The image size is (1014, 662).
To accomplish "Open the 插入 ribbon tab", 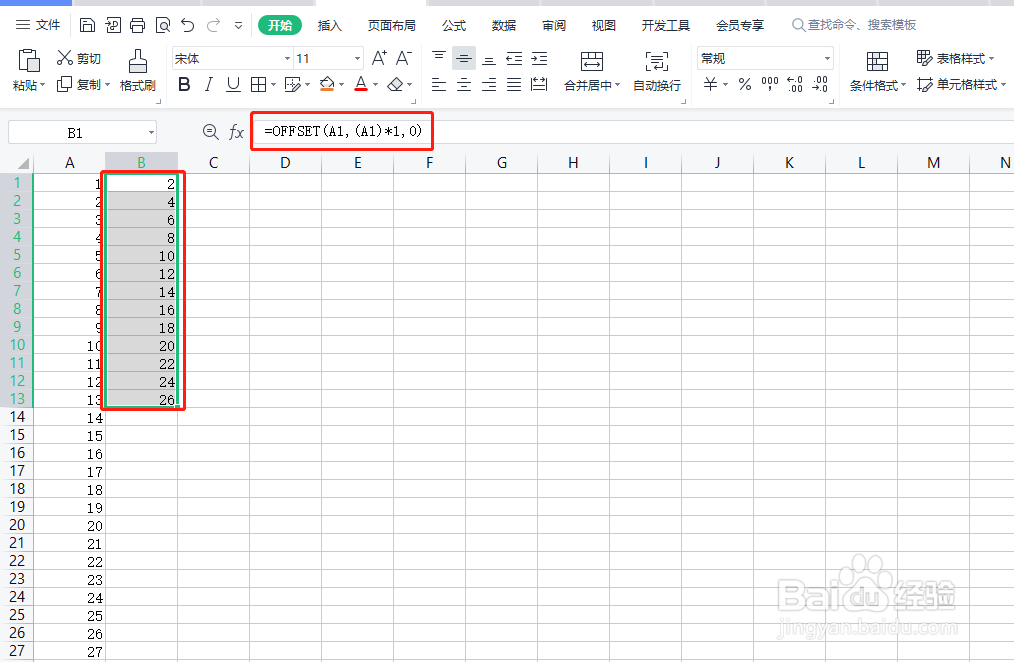I will click(x=330, y=25).
